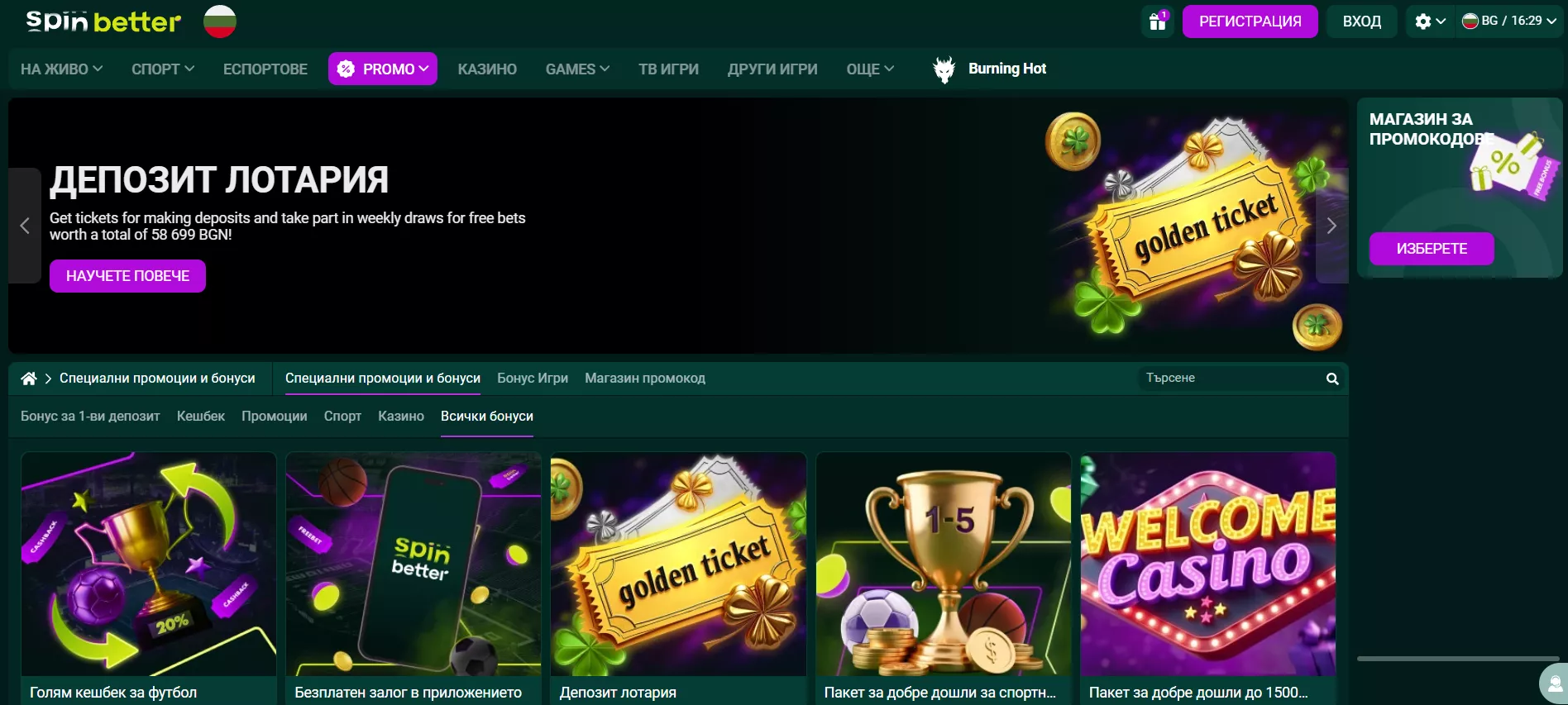Image resolution: width=1568 pixels, height=705 pixels.
Task: Click the Bulgarian flag next to the logo
Action: coord(220,21)
